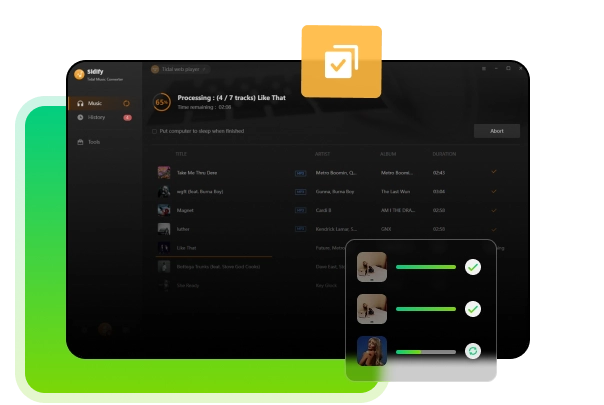This screenshot has width=604, height=405.
Task: Click the first green checkmark in overlay card
Action: click(473, 267)
